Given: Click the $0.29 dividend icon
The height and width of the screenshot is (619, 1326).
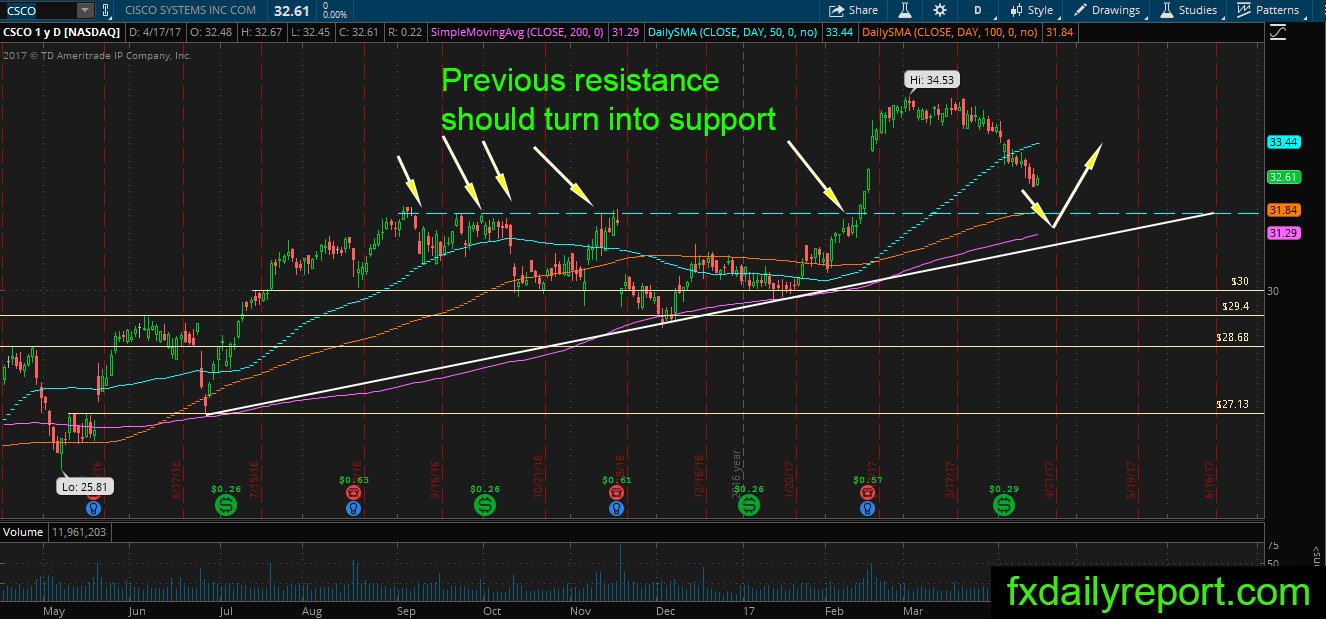Looking at the screenshot, I should (x=1004, y=507).
